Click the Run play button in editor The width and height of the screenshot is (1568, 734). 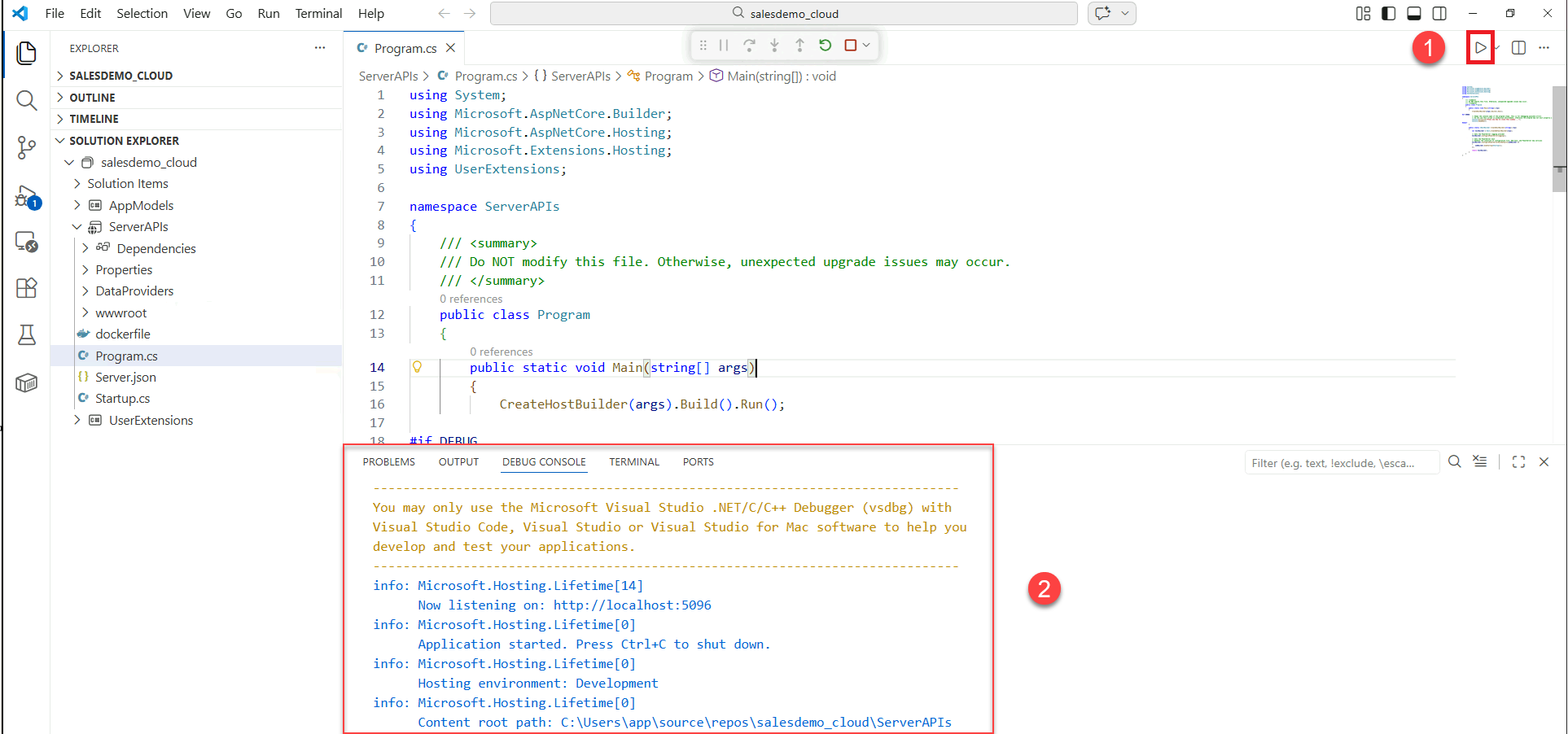[x=1479, y=48]
